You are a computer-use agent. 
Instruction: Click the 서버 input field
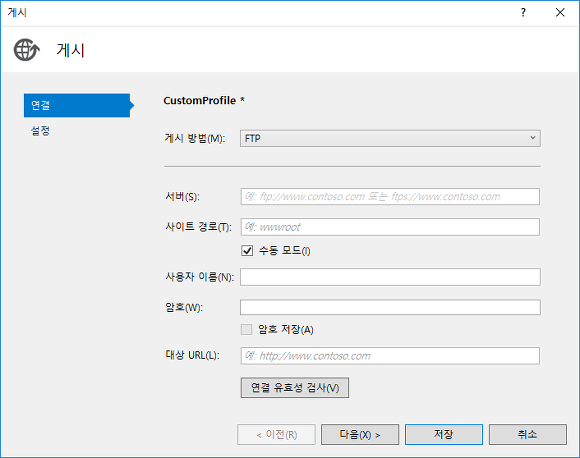click(390, 196)
